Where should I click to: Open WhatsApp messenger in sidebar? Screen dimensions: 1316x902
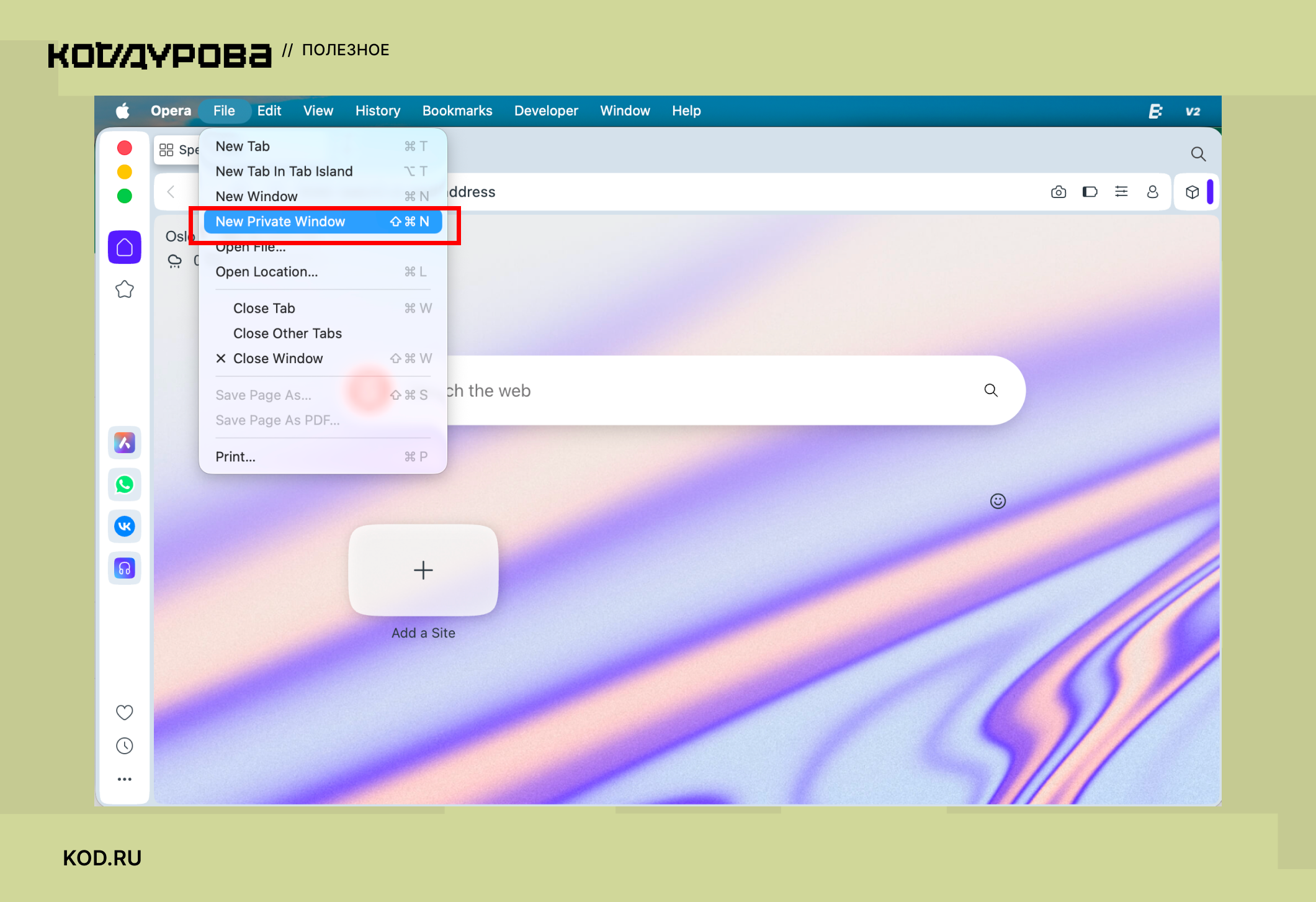[x=125, y=484]
